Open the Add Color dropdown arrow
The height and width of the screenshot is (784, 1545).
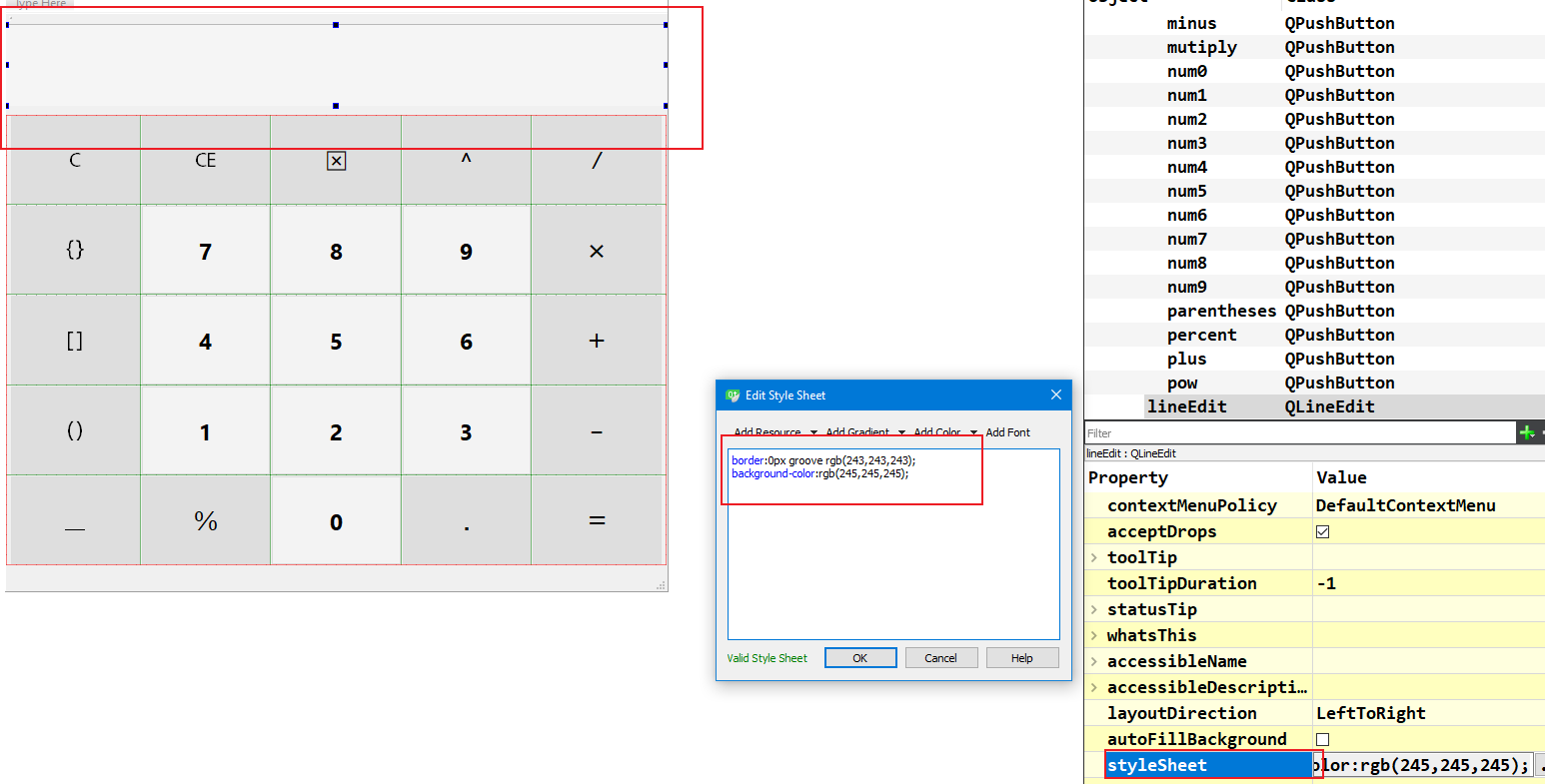[x=973, y=432]
